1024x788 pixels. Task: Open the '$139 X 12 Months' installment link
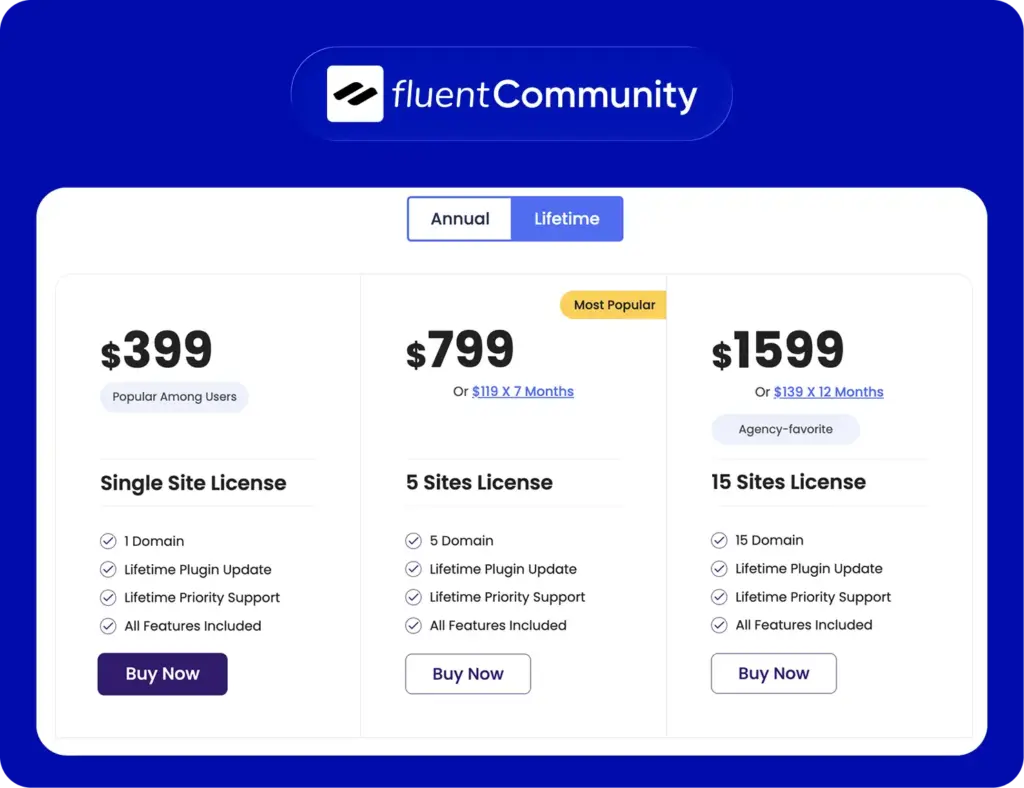828,391
